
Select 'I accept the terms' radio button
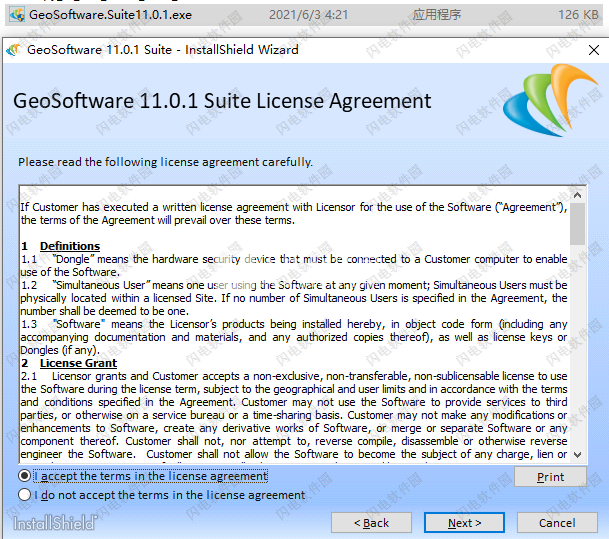tap(24, 476)
